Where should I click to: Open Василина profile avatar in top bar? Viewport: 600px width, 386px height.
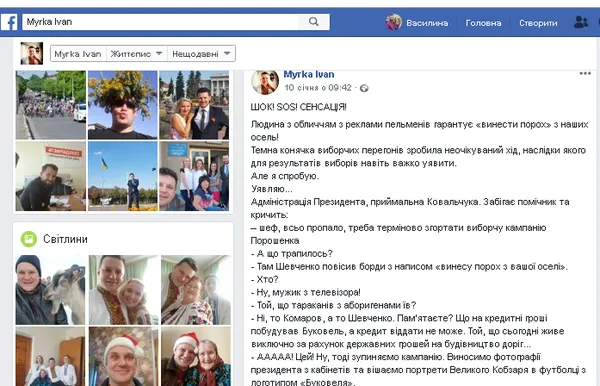[x=393, y=22]
